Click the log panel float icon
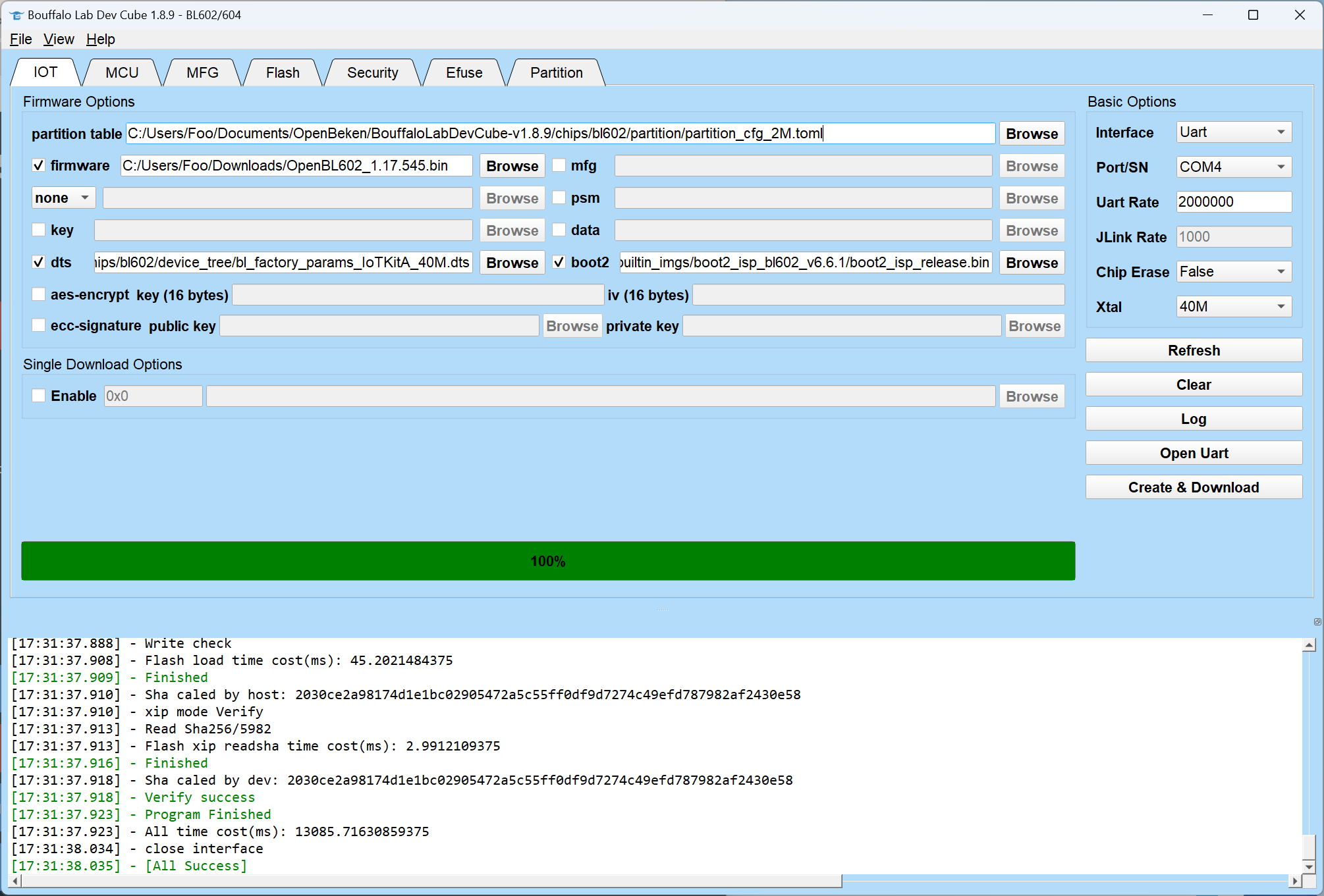 1317,621
